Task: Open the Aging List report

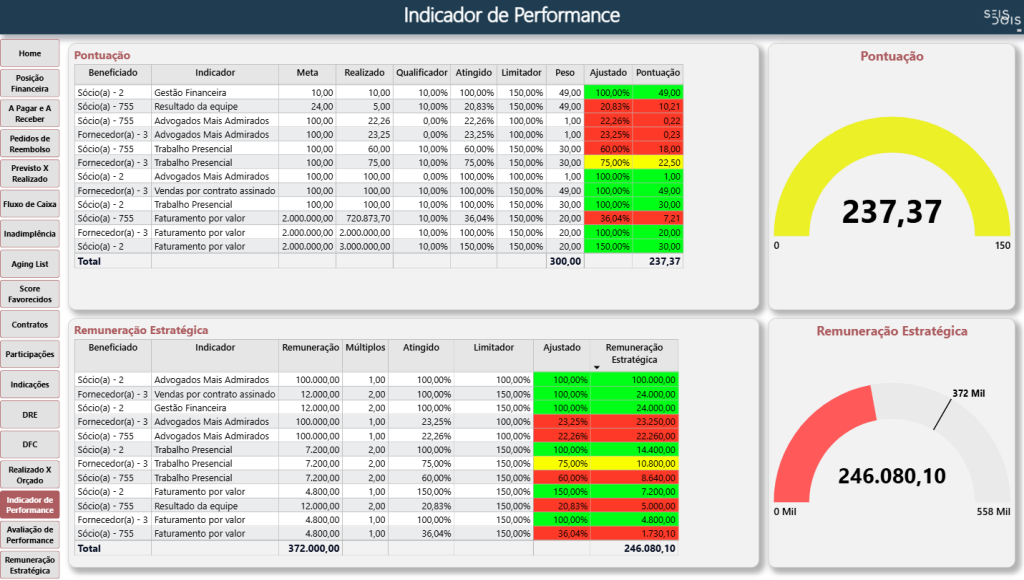Action: [x=30, y=264]
